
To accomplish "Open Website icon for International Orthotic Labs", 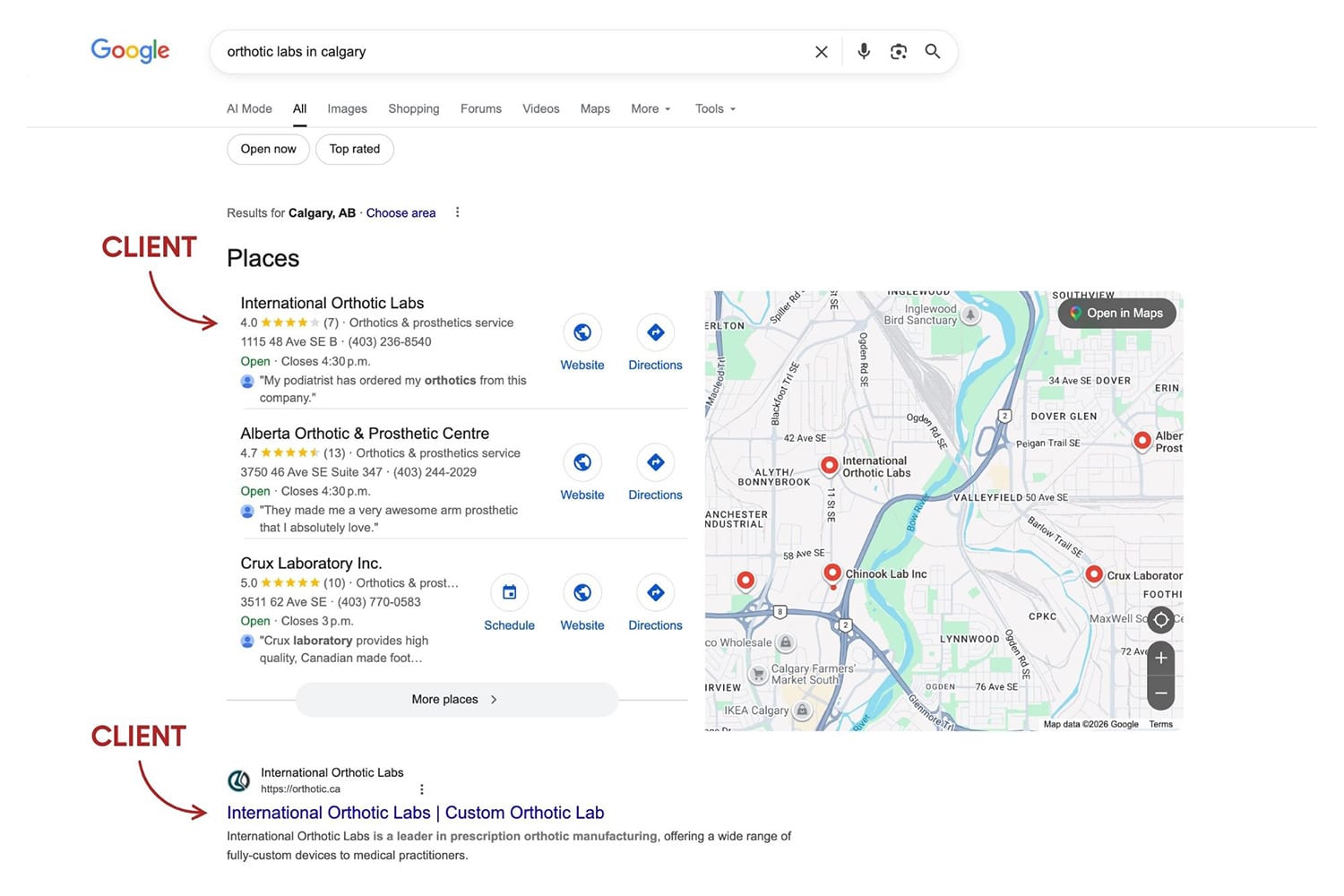I will click(582, 332).
